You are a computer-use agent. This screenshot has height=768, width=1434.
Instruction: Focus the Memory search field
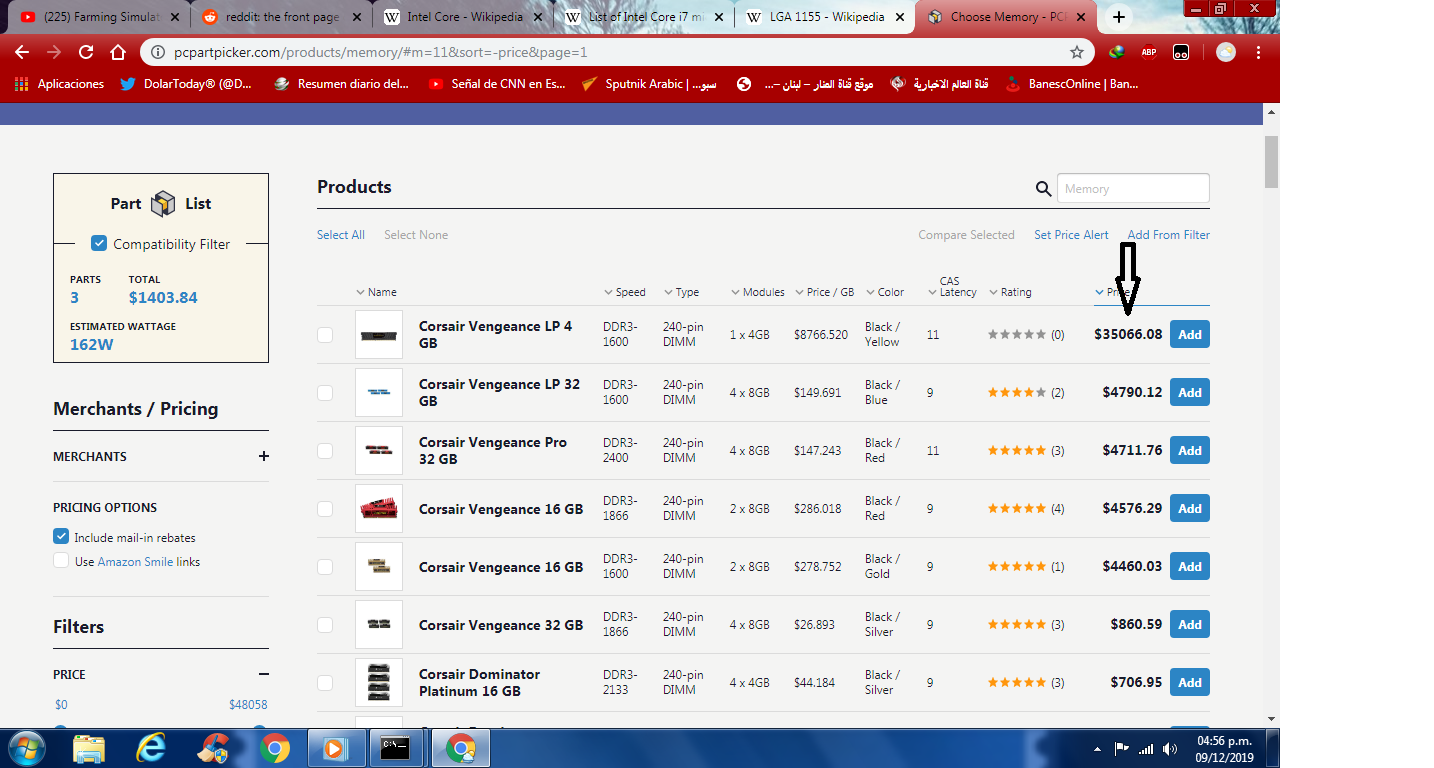1133,189
